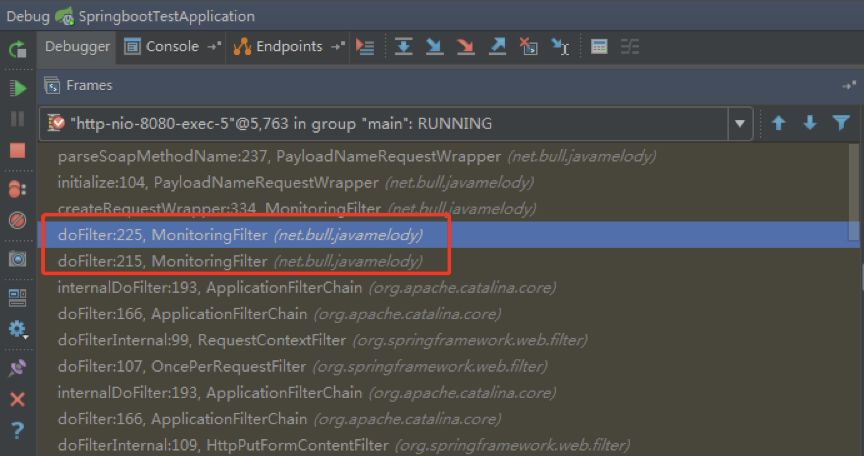864x456 pixels.
Task: Click the Step Out icon
Action: 498,47
